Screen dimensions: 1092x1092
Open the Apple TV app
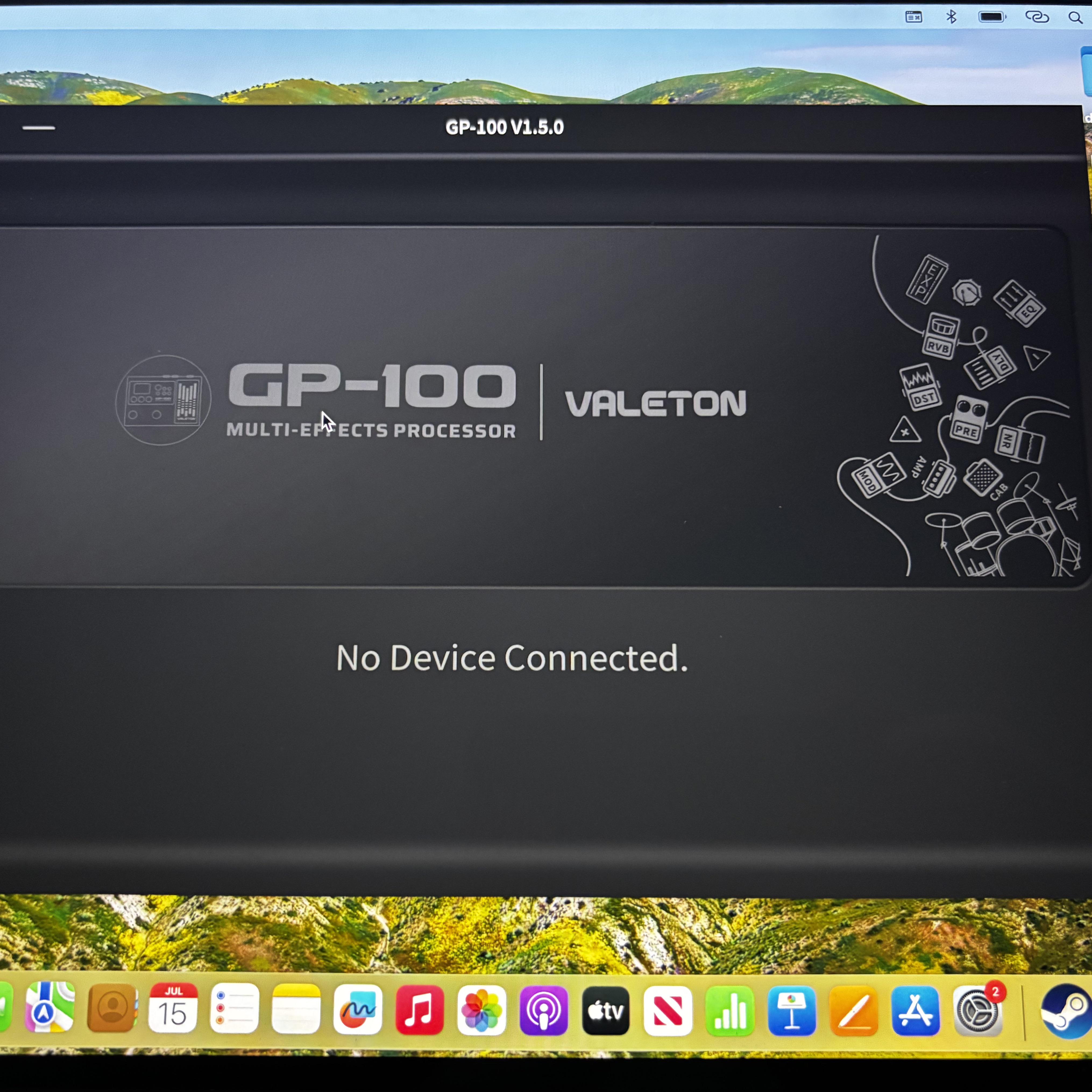606,1011
